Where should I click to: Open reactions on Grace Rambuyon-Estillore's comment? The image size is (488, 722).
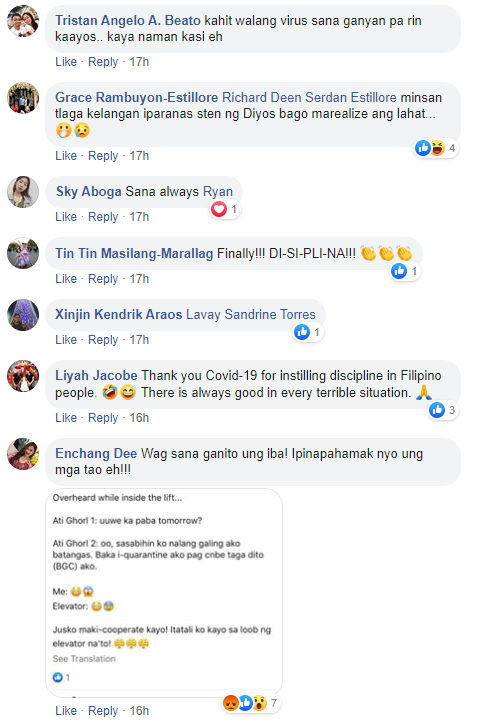click(x=436, y=148)
